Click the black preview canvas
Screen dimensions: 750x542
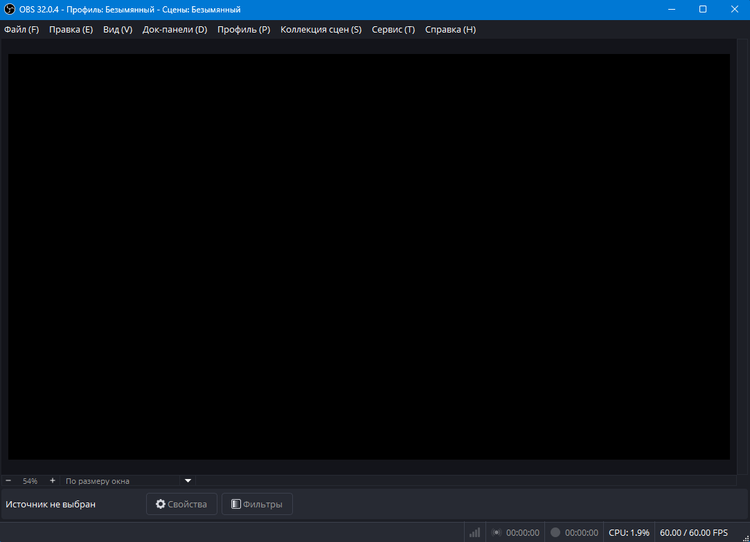(x=369, y=257)
